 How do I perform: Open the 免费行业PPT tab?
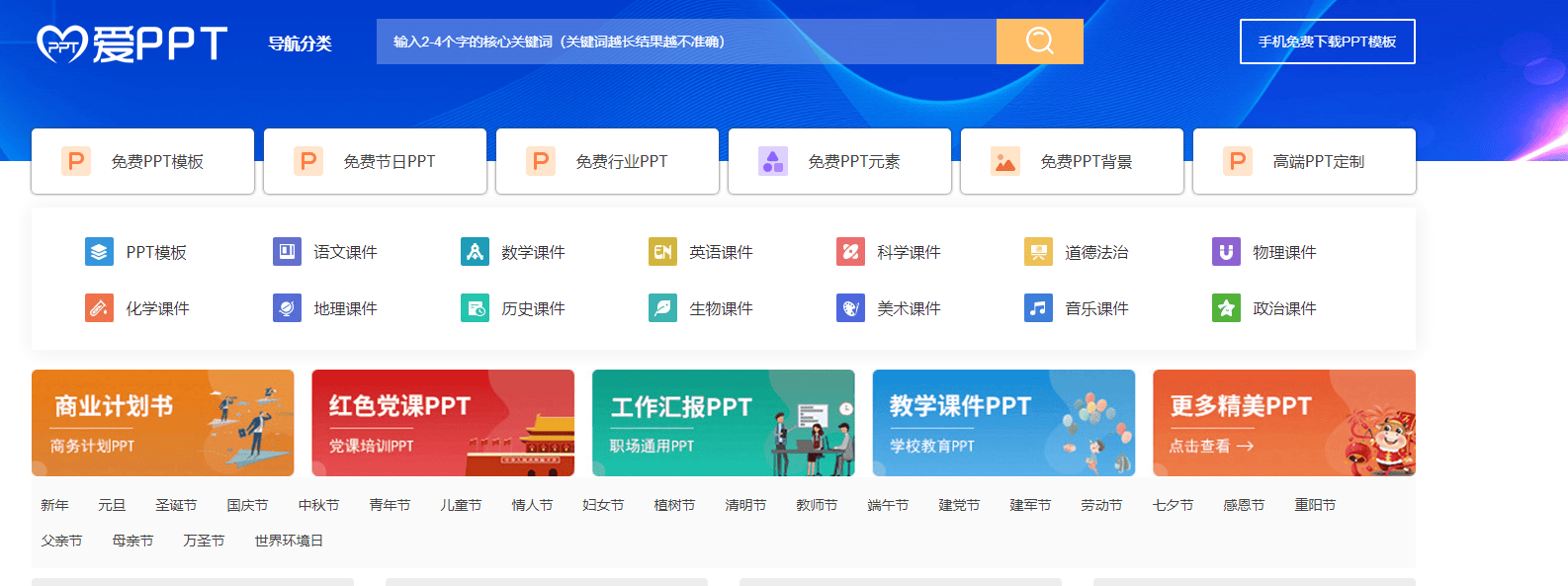(x=607, y=161)
